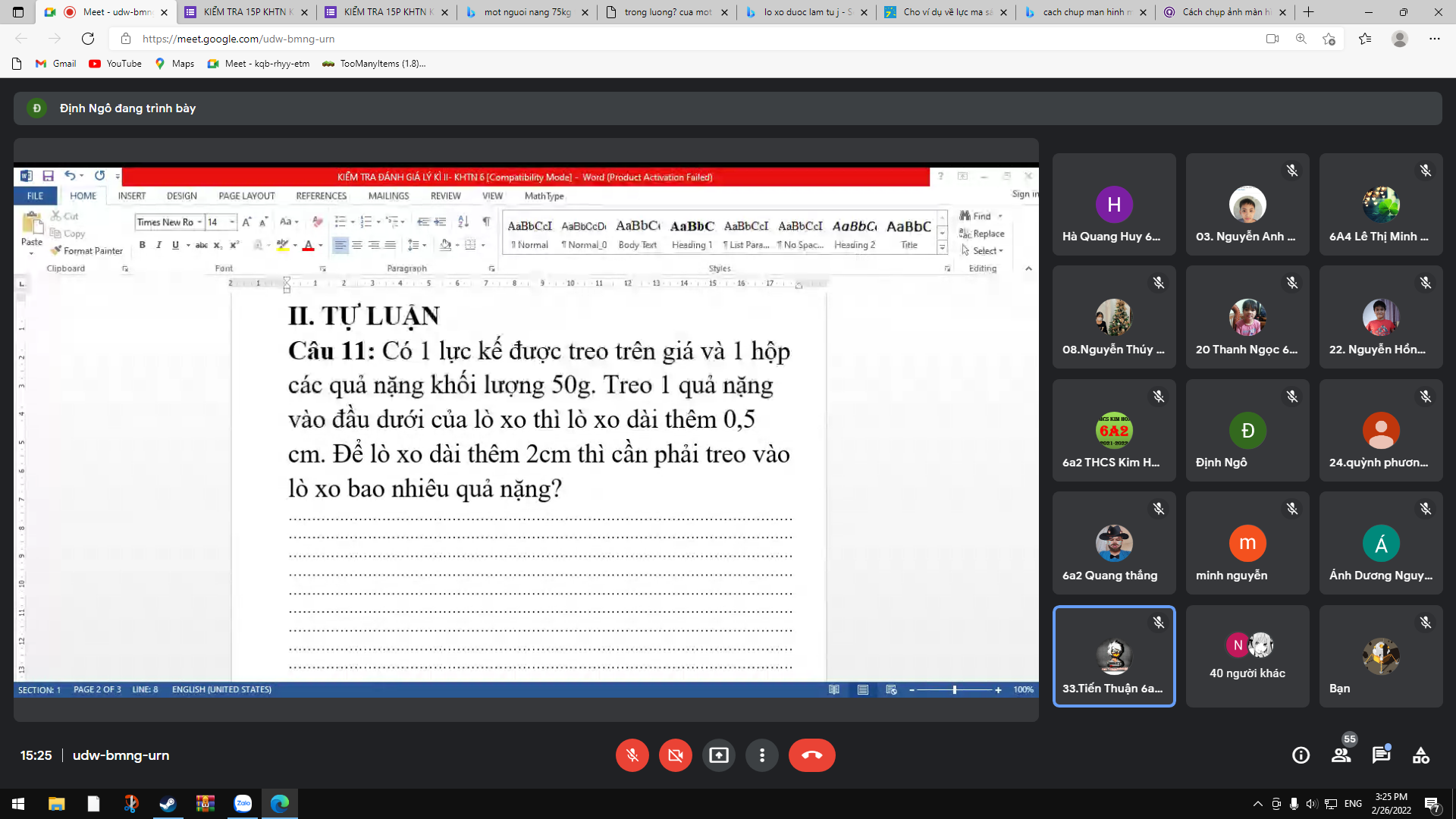Show everyone participants panel icon
This screenshot has width=1456, height=819.
pos(1341,755)
